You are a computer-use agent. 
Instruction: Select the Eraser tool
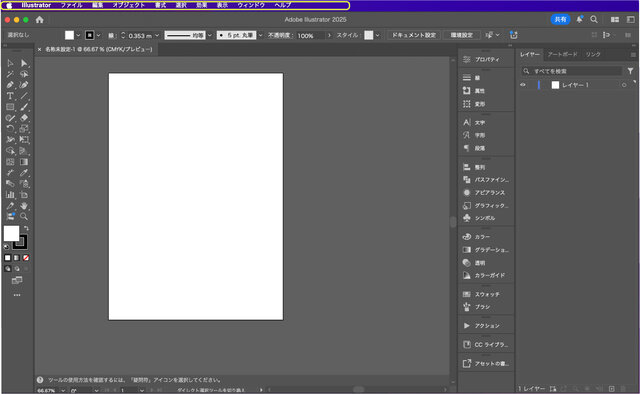[x=24, y=118]
